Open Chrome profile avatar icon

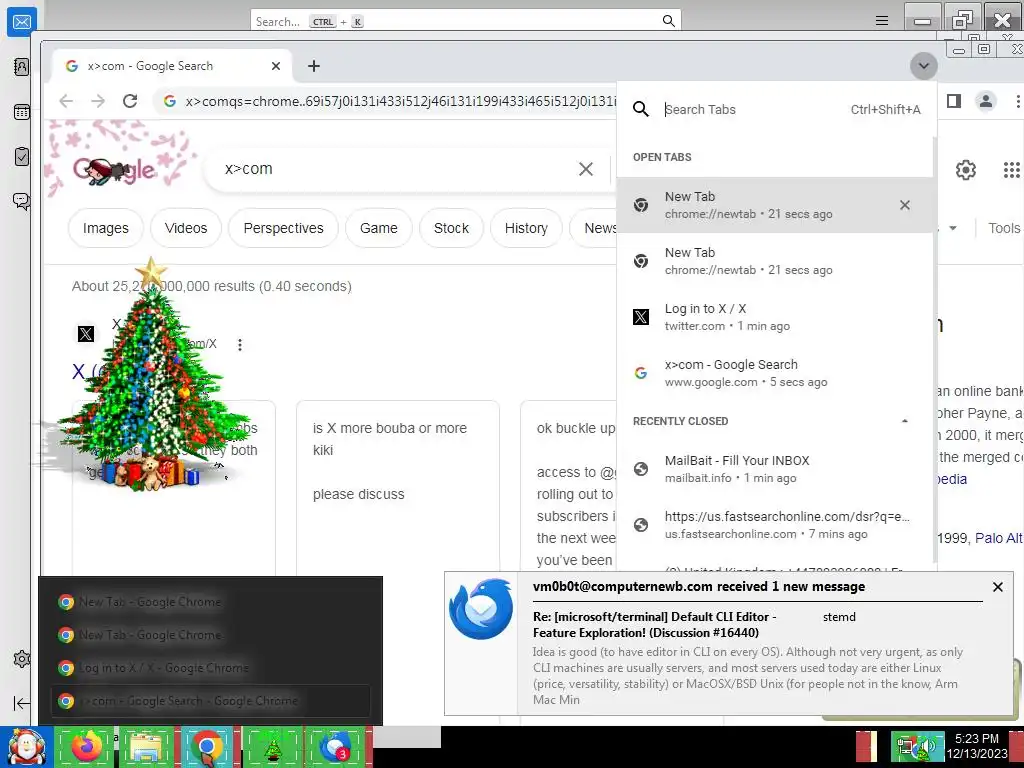(985, 101)
